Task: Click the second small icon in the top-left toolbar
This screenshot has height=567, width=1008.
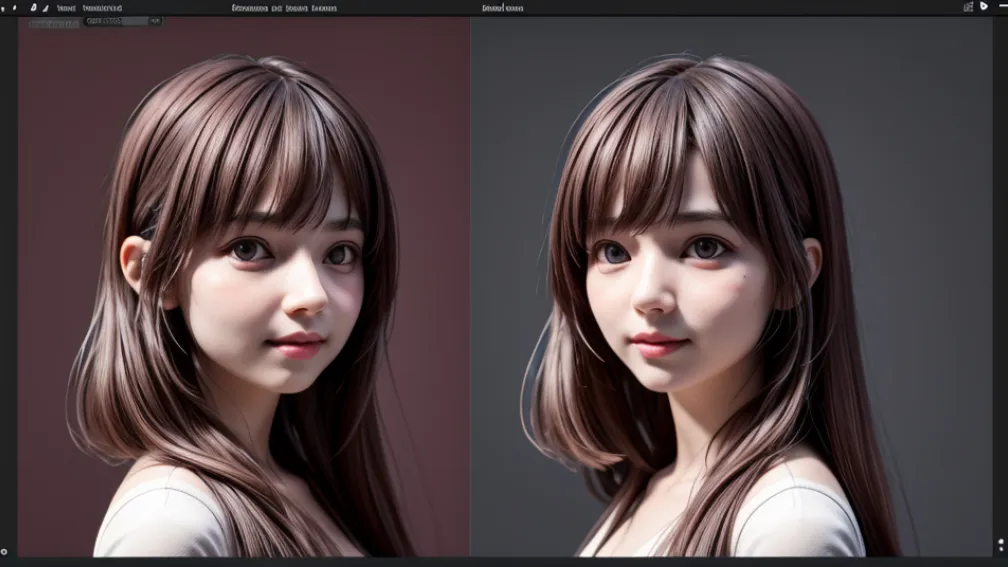Action: (x=14, y=7)
